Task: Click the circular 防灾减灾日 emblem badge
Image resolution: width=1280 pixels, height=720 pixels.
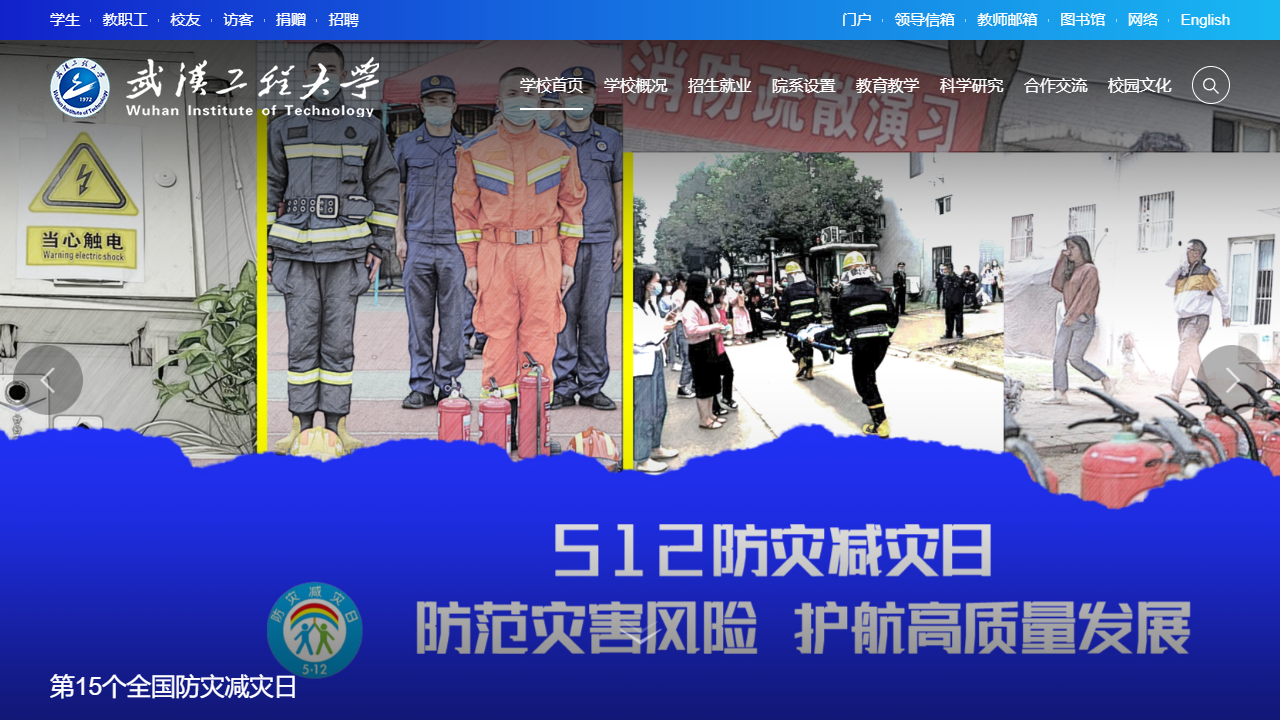Action: pos(315,630)
